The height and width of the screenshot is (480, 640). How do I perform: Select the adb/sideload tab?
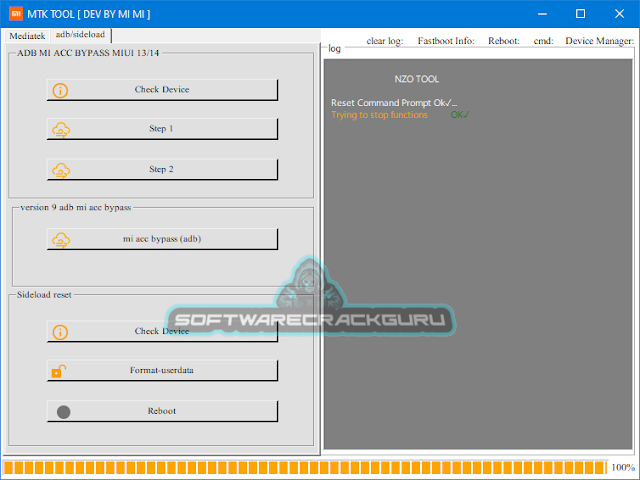tap(80, 35)
